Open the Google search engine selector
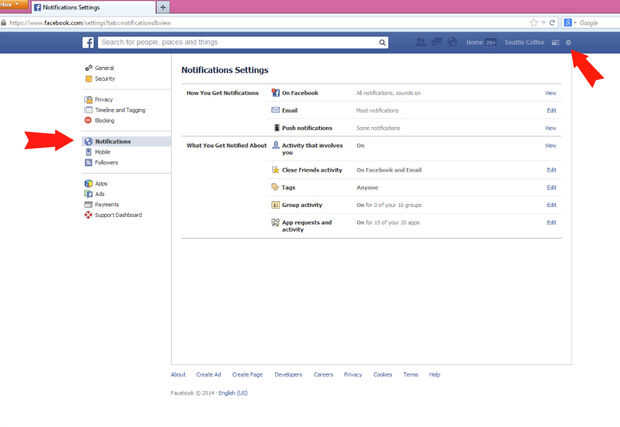This screenshot has width=620, height=427. coord(569,23)
